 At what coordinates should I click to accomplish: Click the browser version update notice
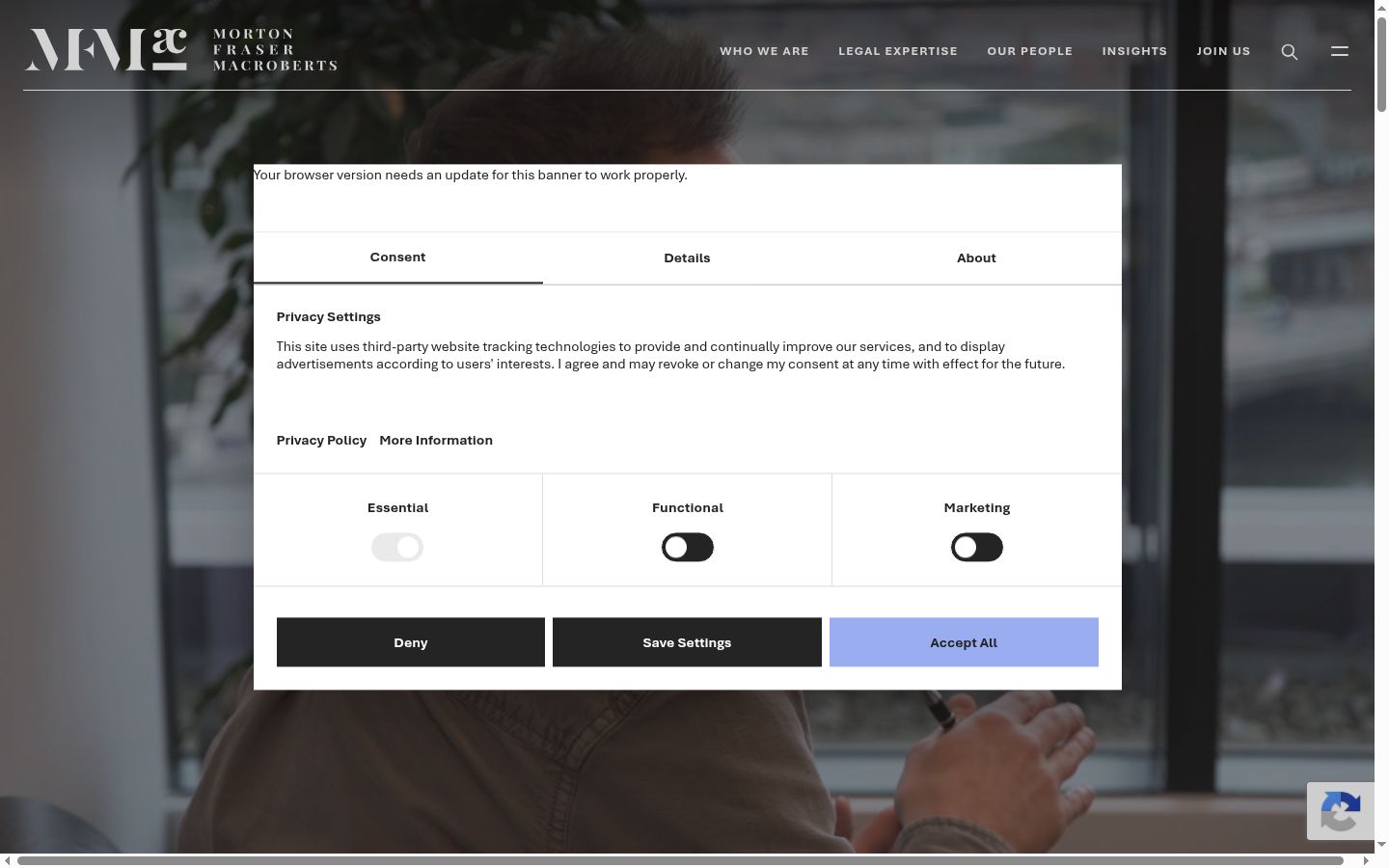click(471, 175)
